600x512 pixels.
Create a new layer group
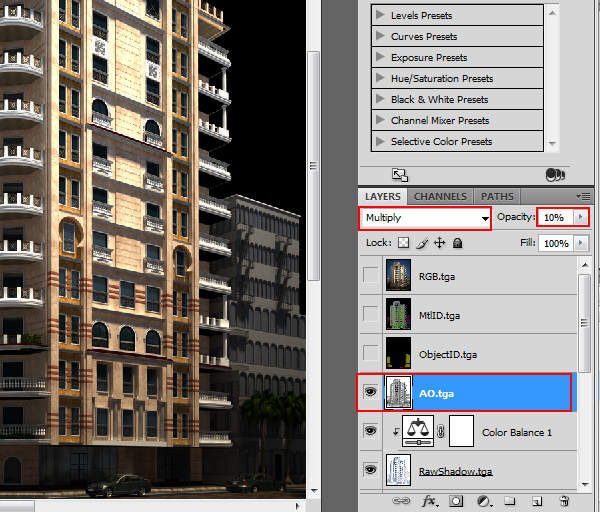(x=509, y=500)
